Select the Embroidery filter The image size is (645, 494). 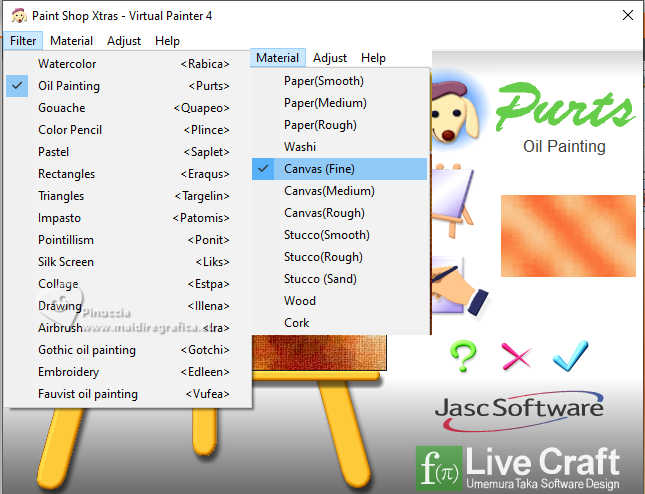click(128, 372)
